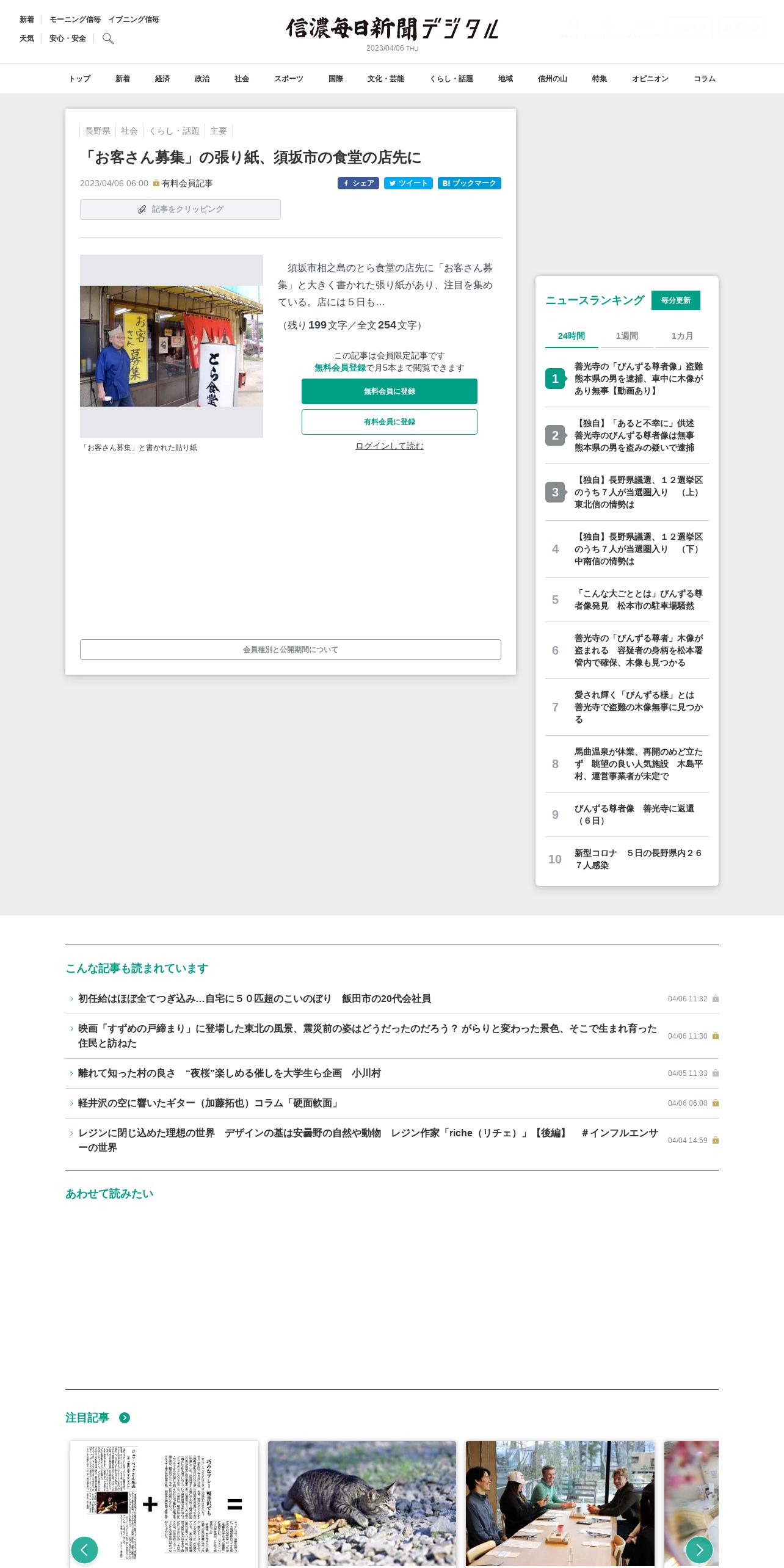Open article 離れて知った村の良さ

[x=230, y=1073]
